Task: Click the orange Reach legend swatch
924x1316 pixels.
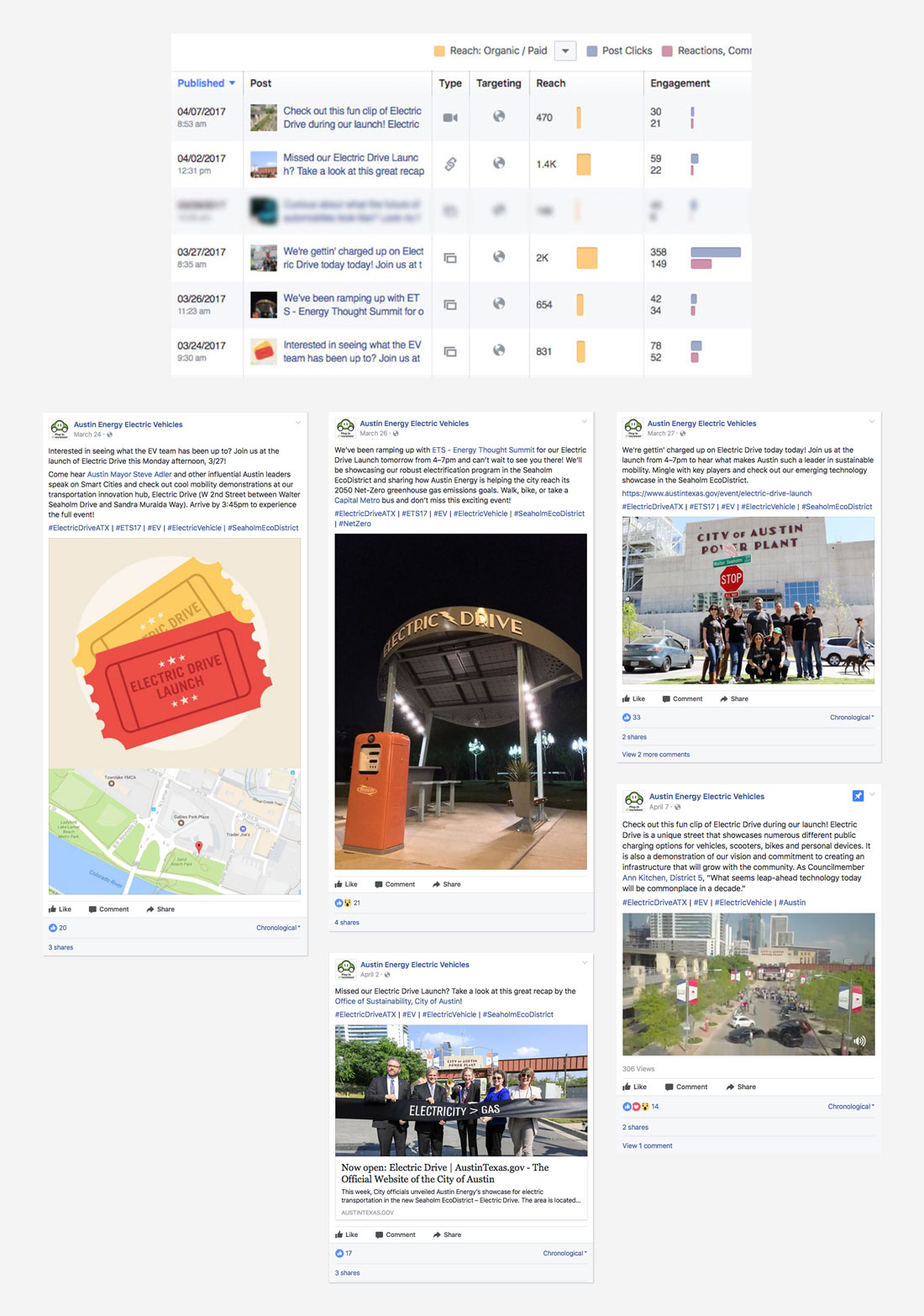Action: point(439,51)
